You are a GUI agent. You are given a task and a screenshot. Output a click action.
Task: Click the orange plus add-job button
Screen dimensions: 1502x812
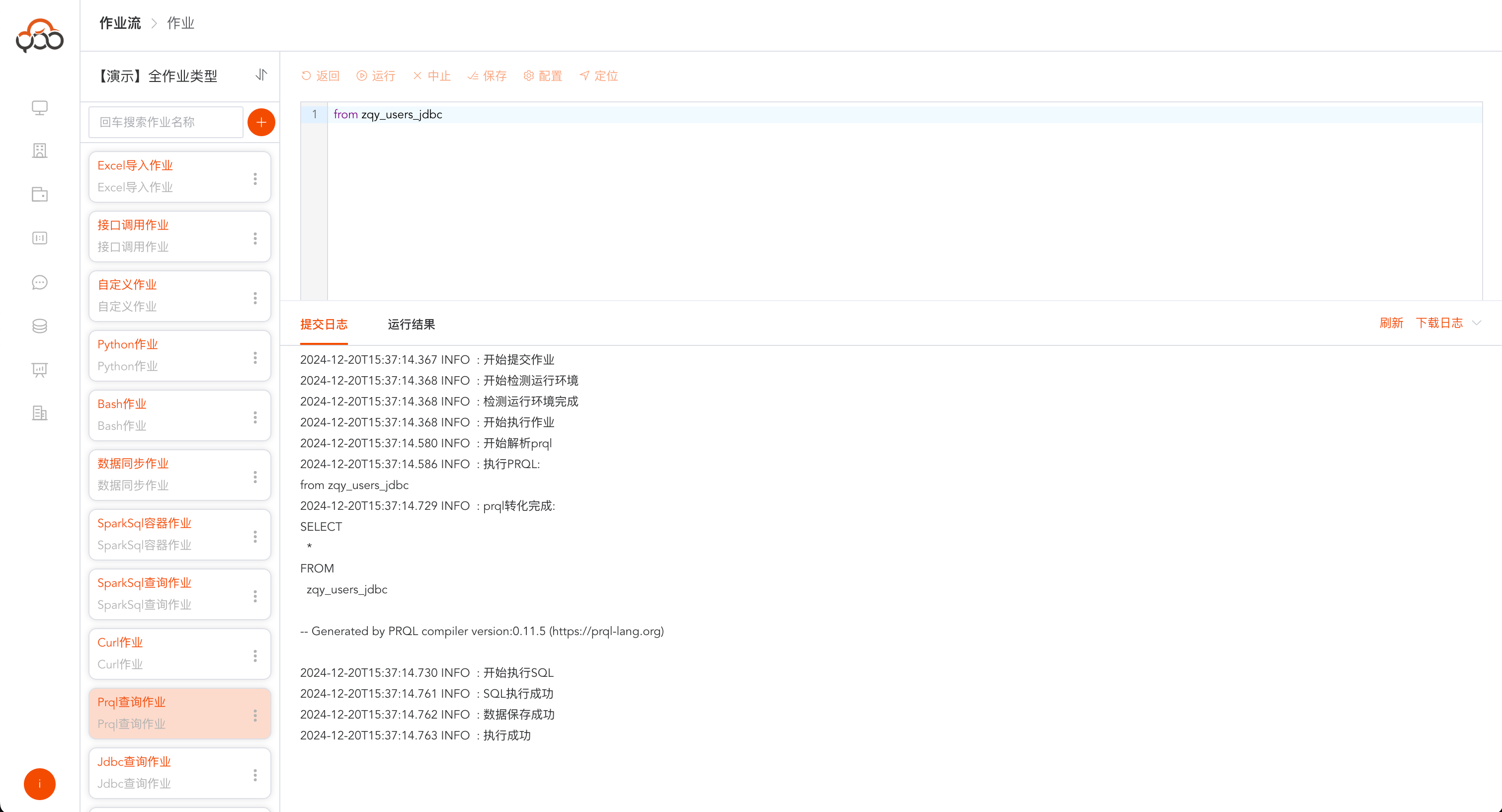[261, 122]
